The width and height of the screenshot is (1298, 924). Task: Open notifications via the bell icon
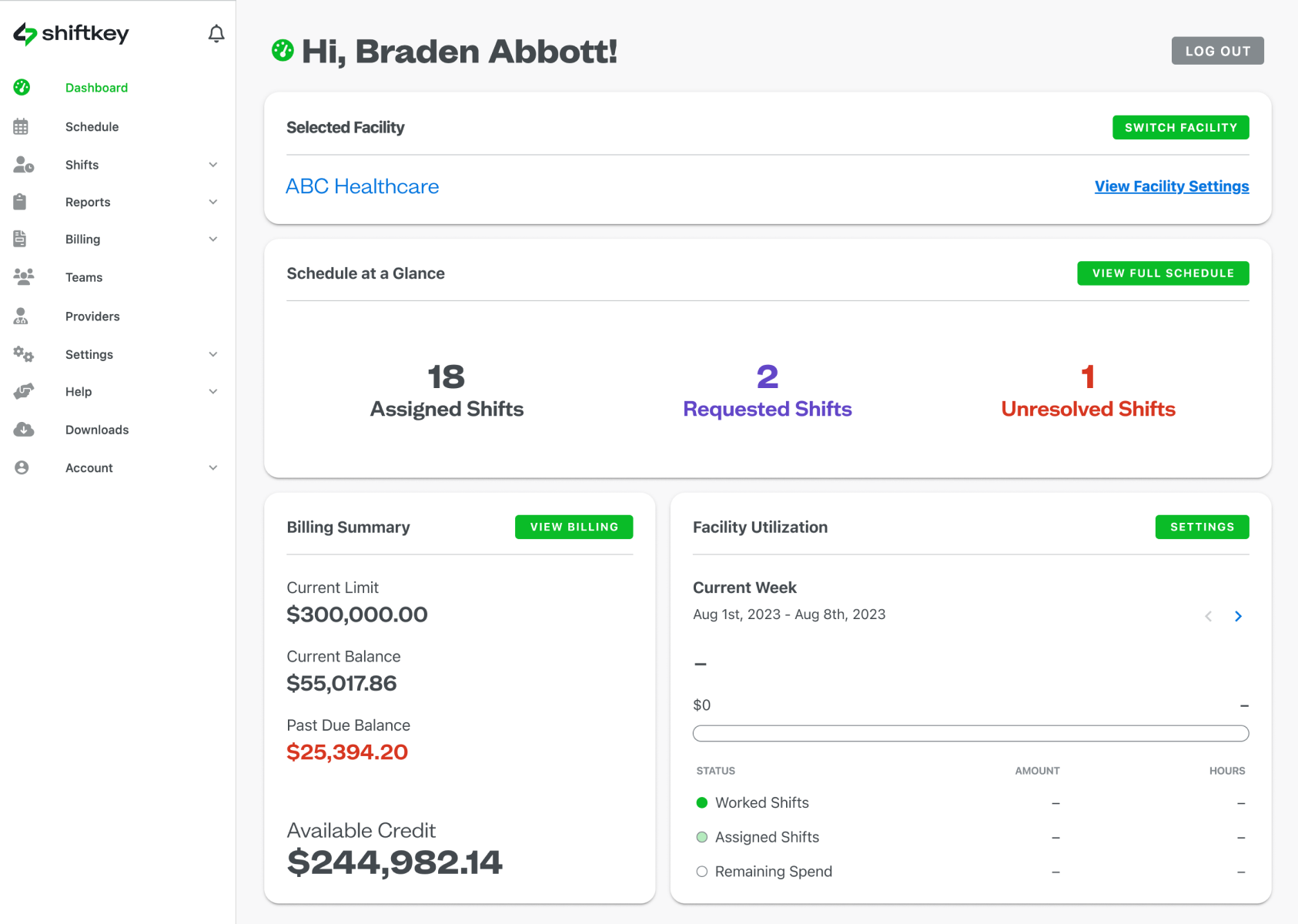click(x=216, y=33)
